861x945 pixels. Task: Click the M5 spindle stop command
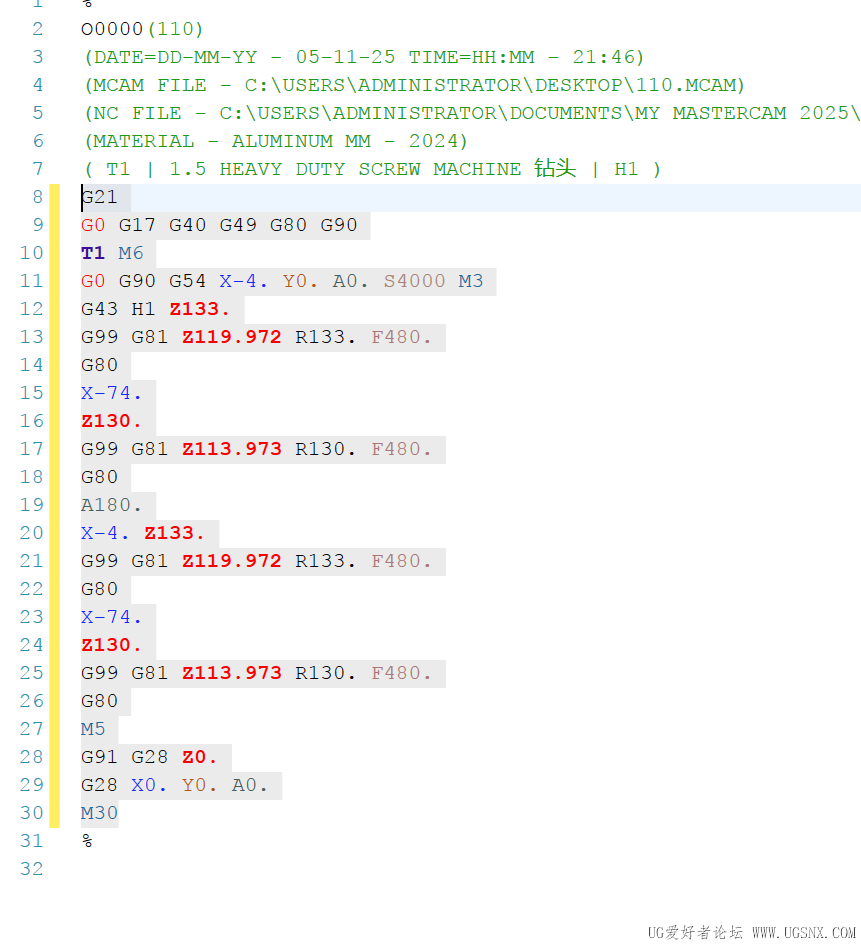[93, 729]
